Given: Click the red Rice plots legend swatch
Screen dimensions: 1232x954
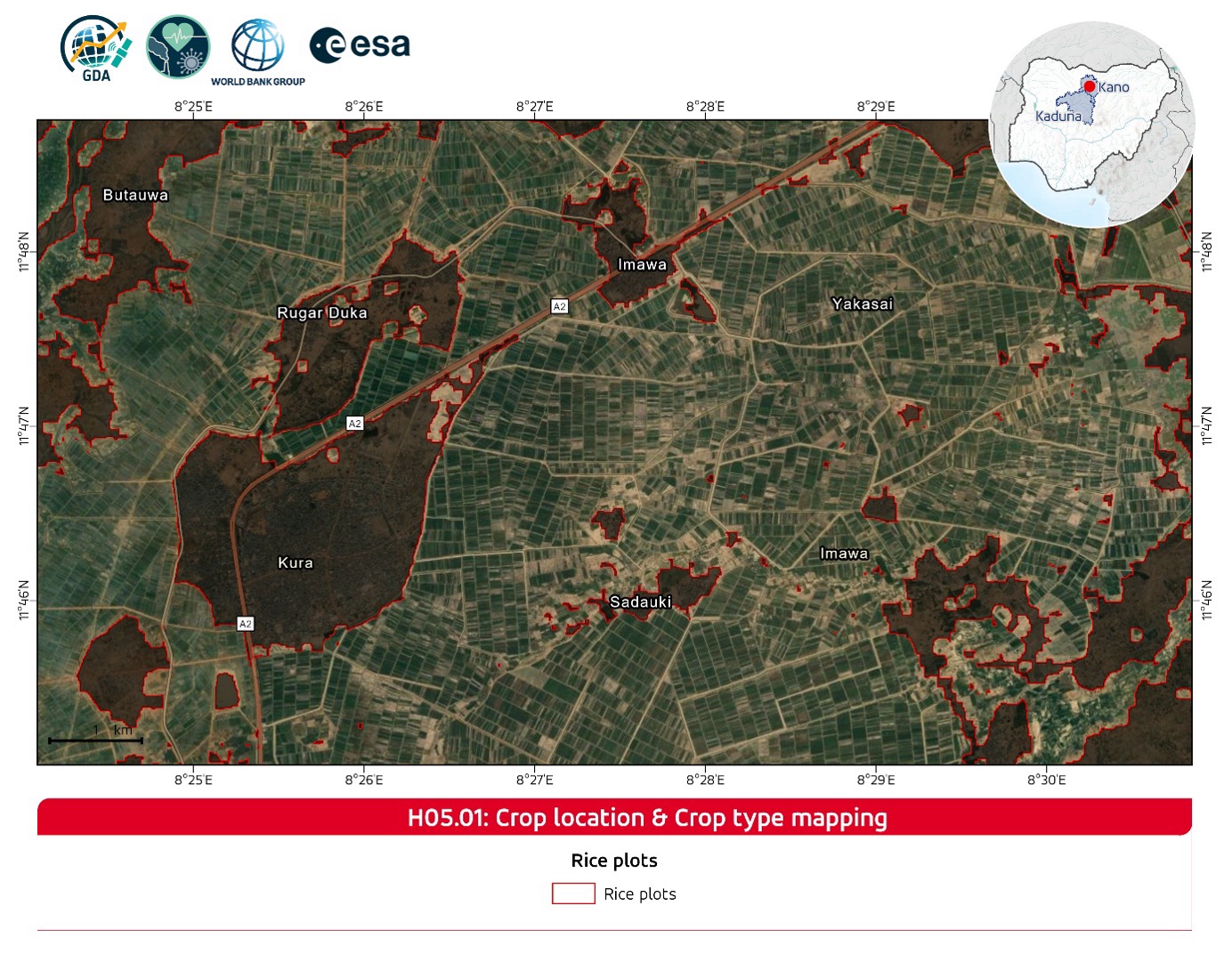Looking at the screenshot, I should coord(573,893).
